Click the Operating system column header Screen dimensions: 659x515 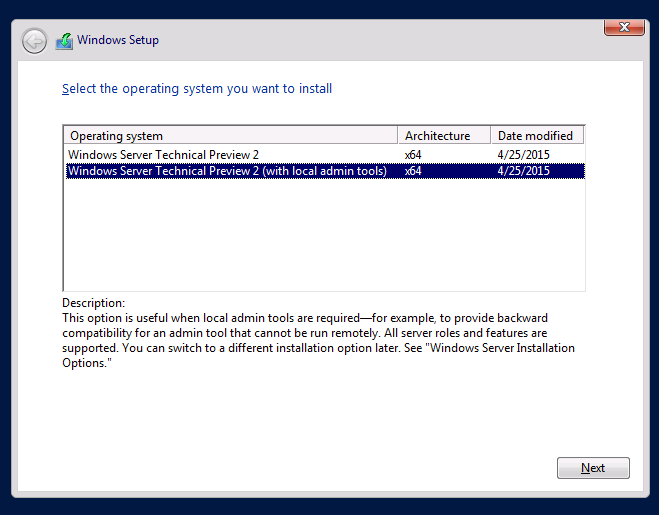[x=230, y=136]
